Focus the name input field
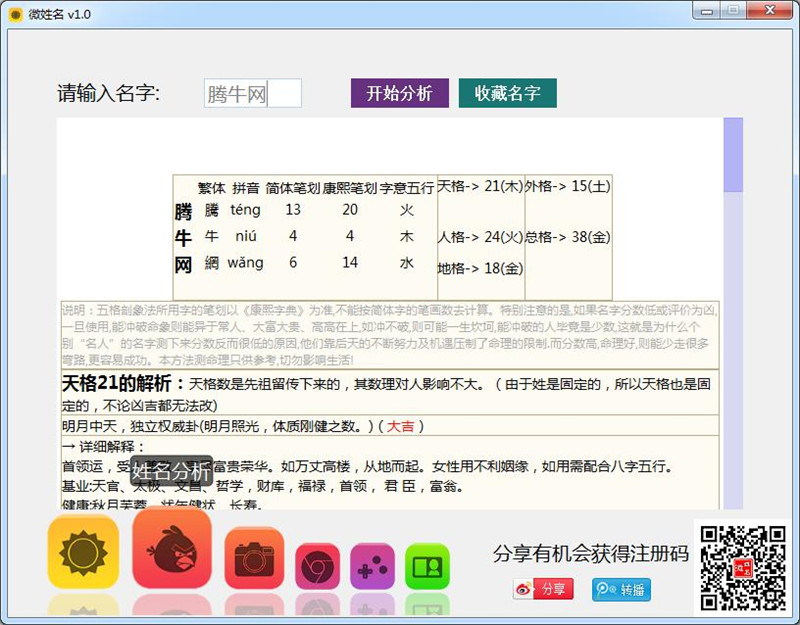The height and width of the screenshot is (625, 800). (x=252, y=94)
